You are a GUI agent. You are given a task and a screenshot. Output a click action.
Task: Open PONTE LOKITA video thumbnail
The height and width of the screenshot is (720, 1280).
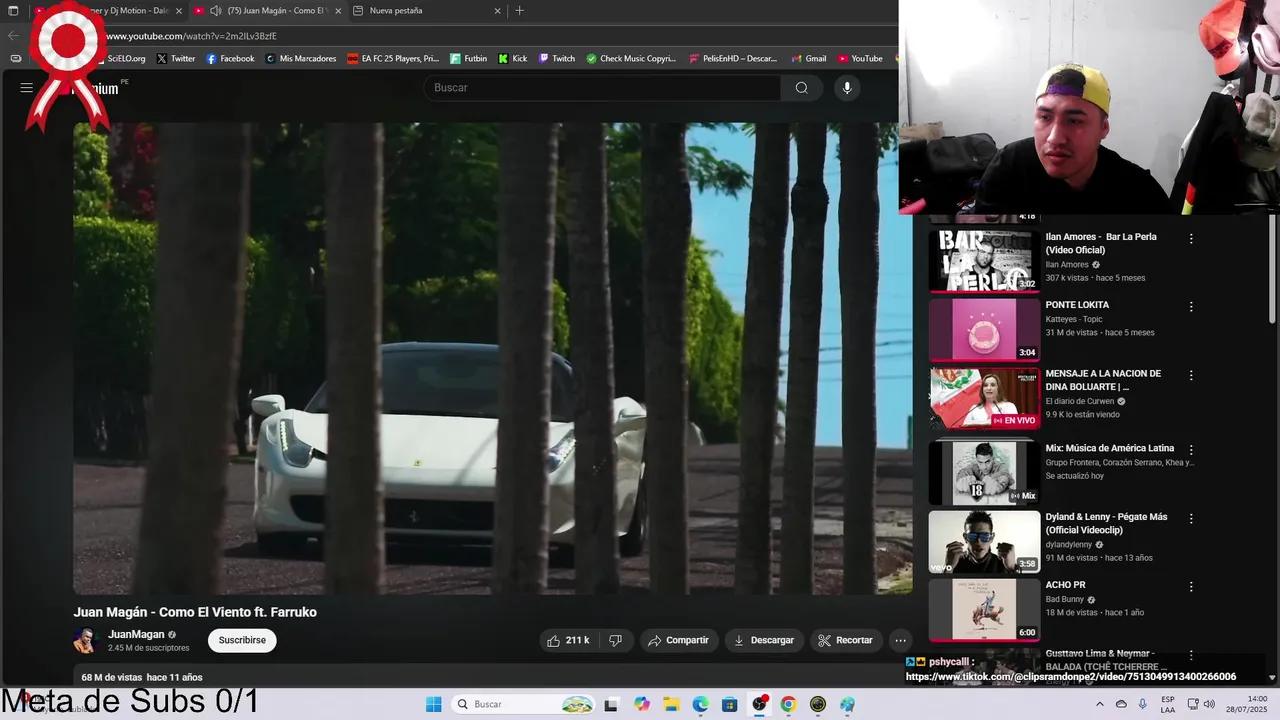pyautogui.click(x=984, y=329)
